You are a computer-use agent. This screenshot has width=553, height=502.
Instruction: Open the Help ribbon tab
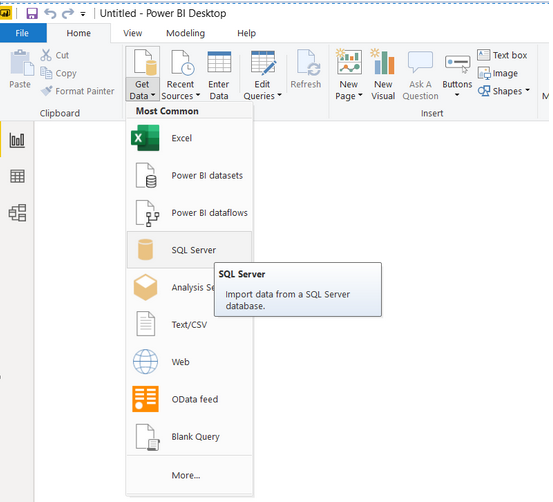coord(247,33)
